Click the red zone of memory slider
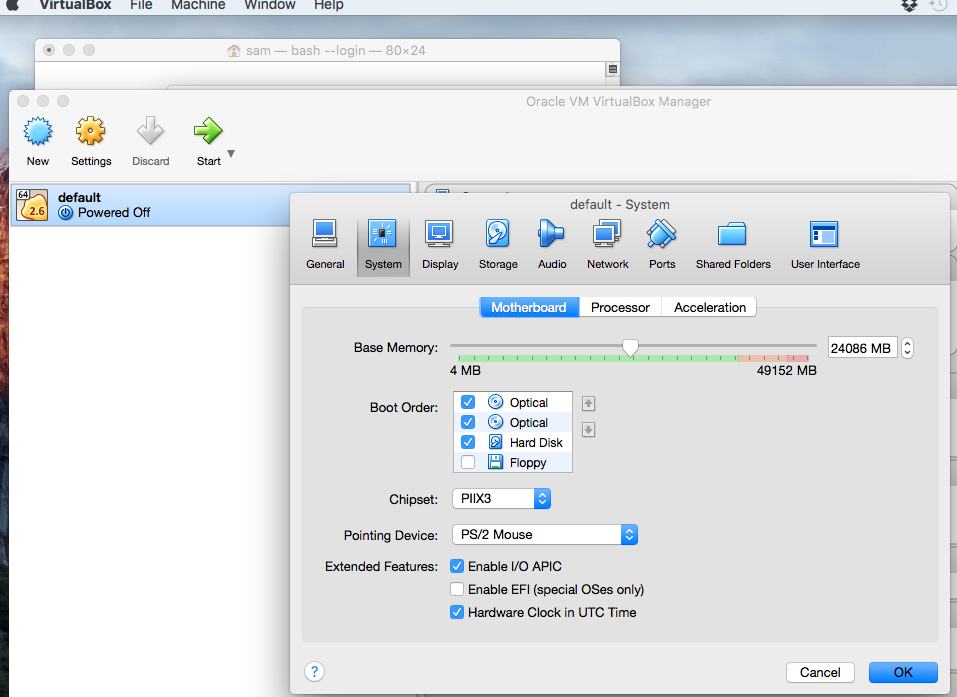 point(797,358)
